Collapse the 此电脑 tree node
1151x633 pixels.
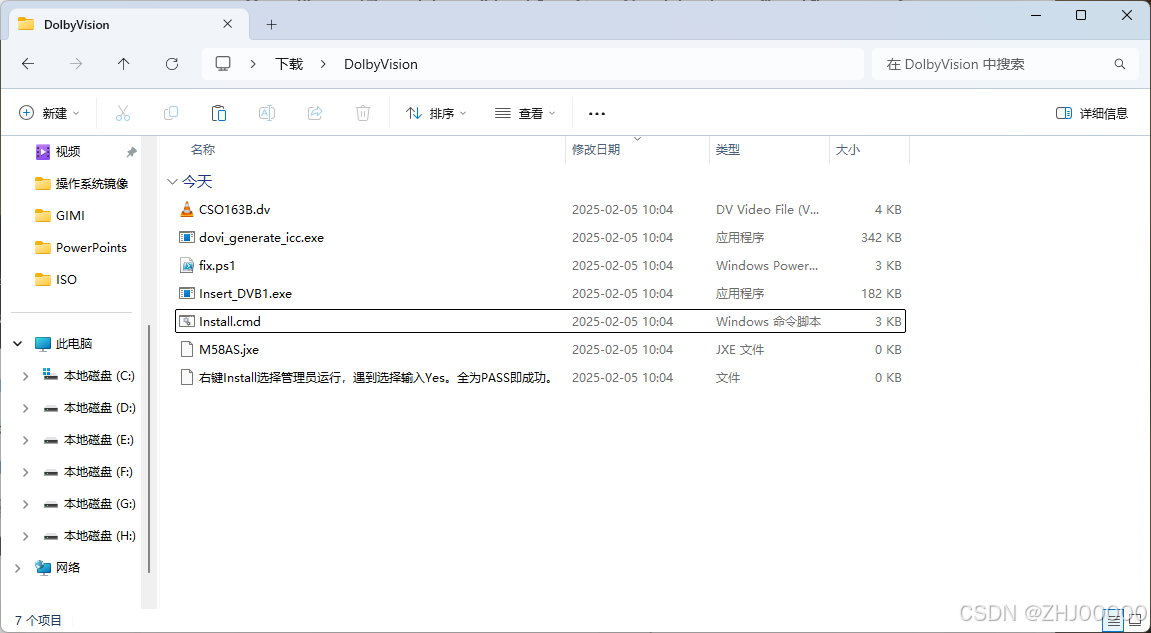tap(18, 344)
